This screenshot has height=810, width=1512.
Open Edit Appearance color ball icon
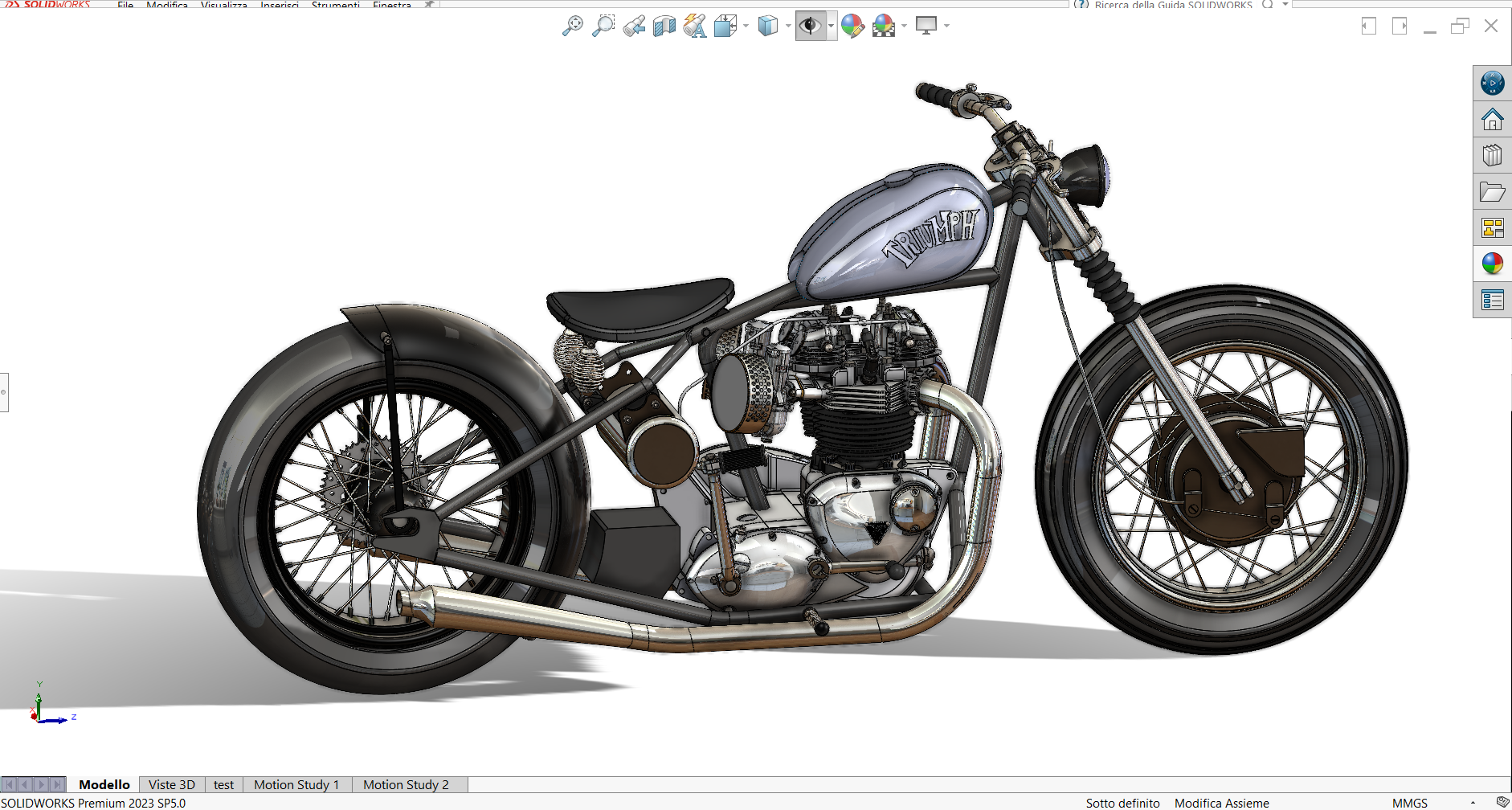tap(852, 26)
